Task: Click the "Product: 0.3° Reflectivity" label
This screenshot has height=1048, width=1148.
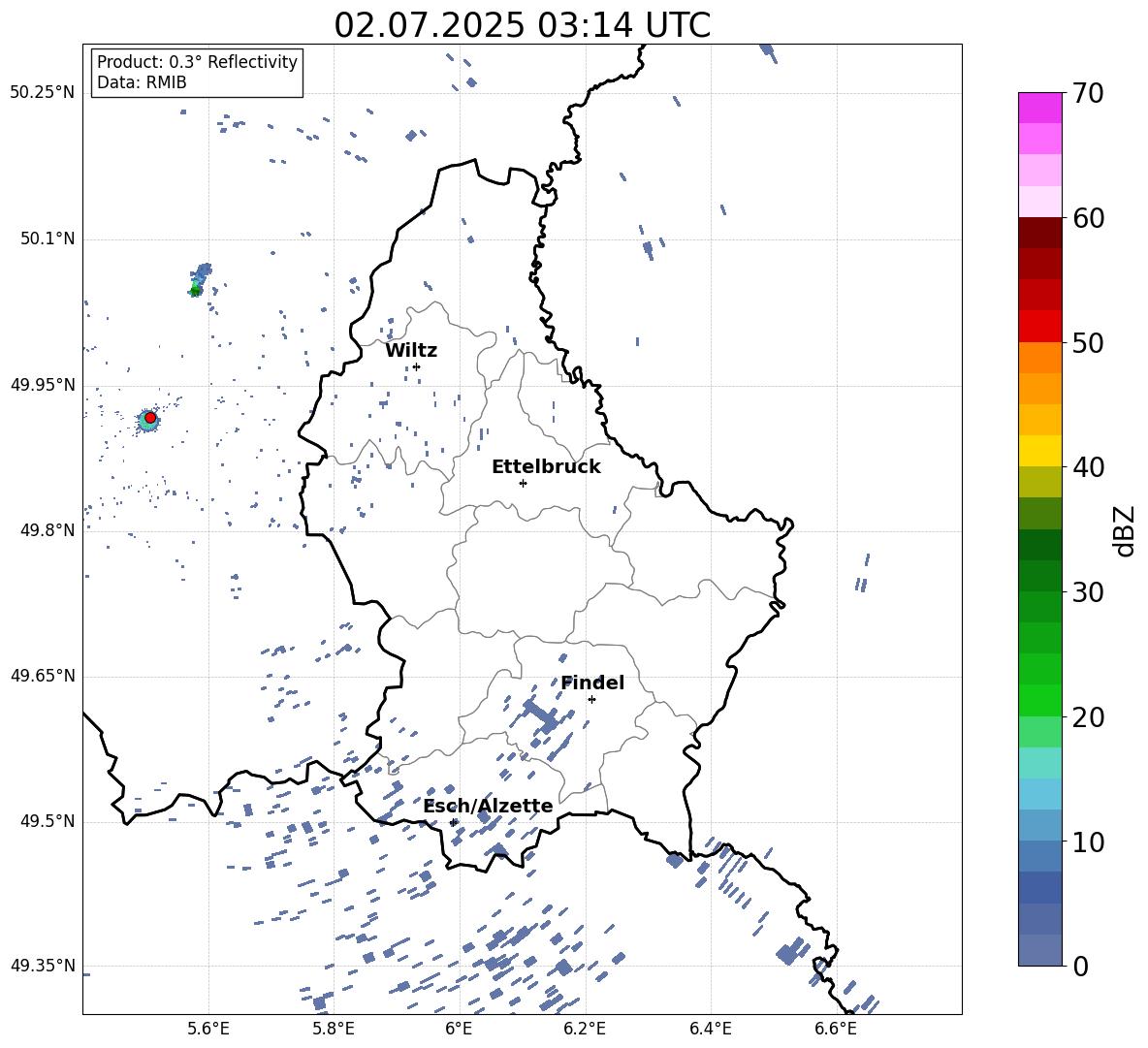Action: pos(197,61)
